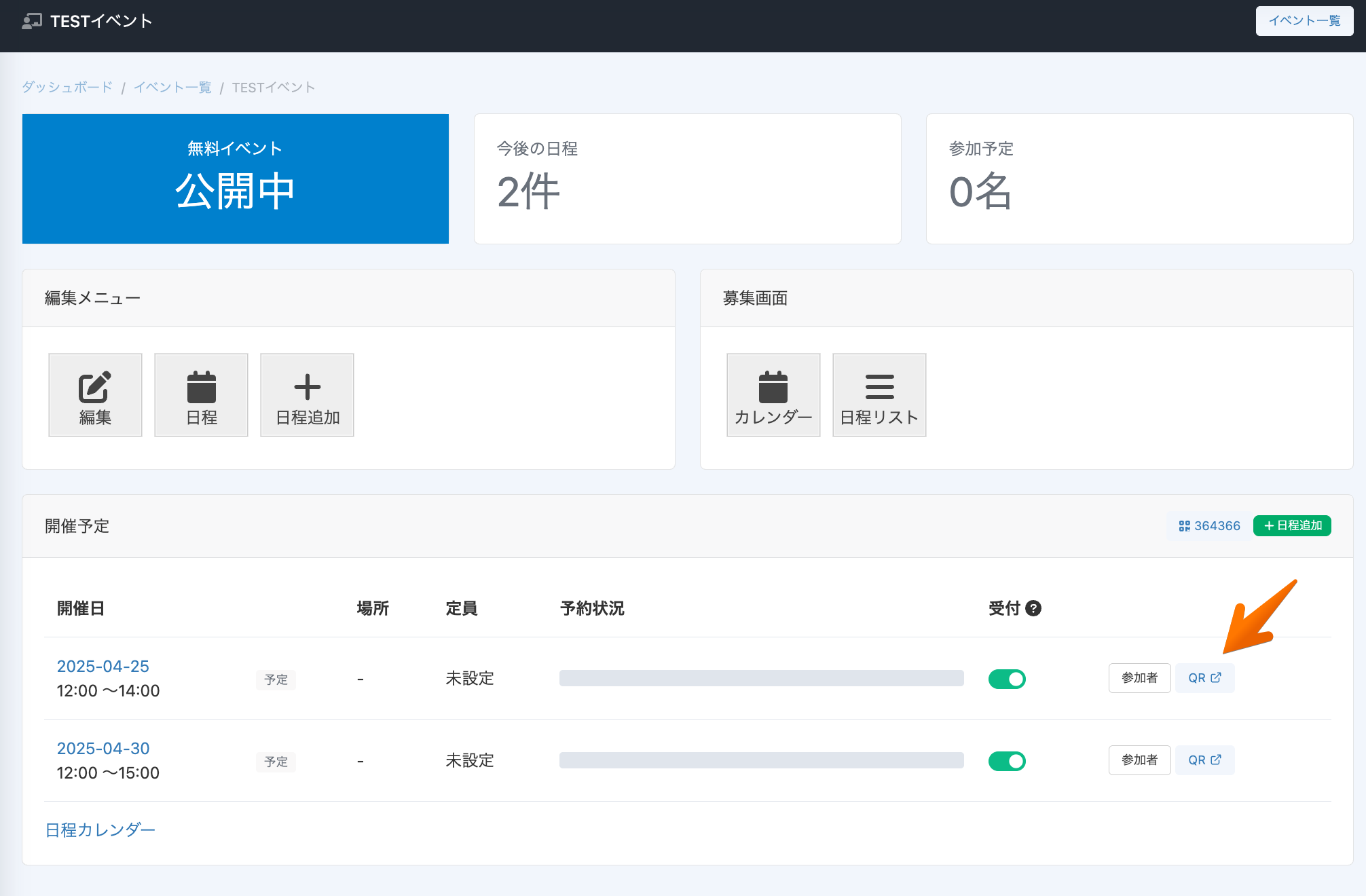Click the 場所 column header
This screenshot has height=896, width=1366.
click(373, 608)
